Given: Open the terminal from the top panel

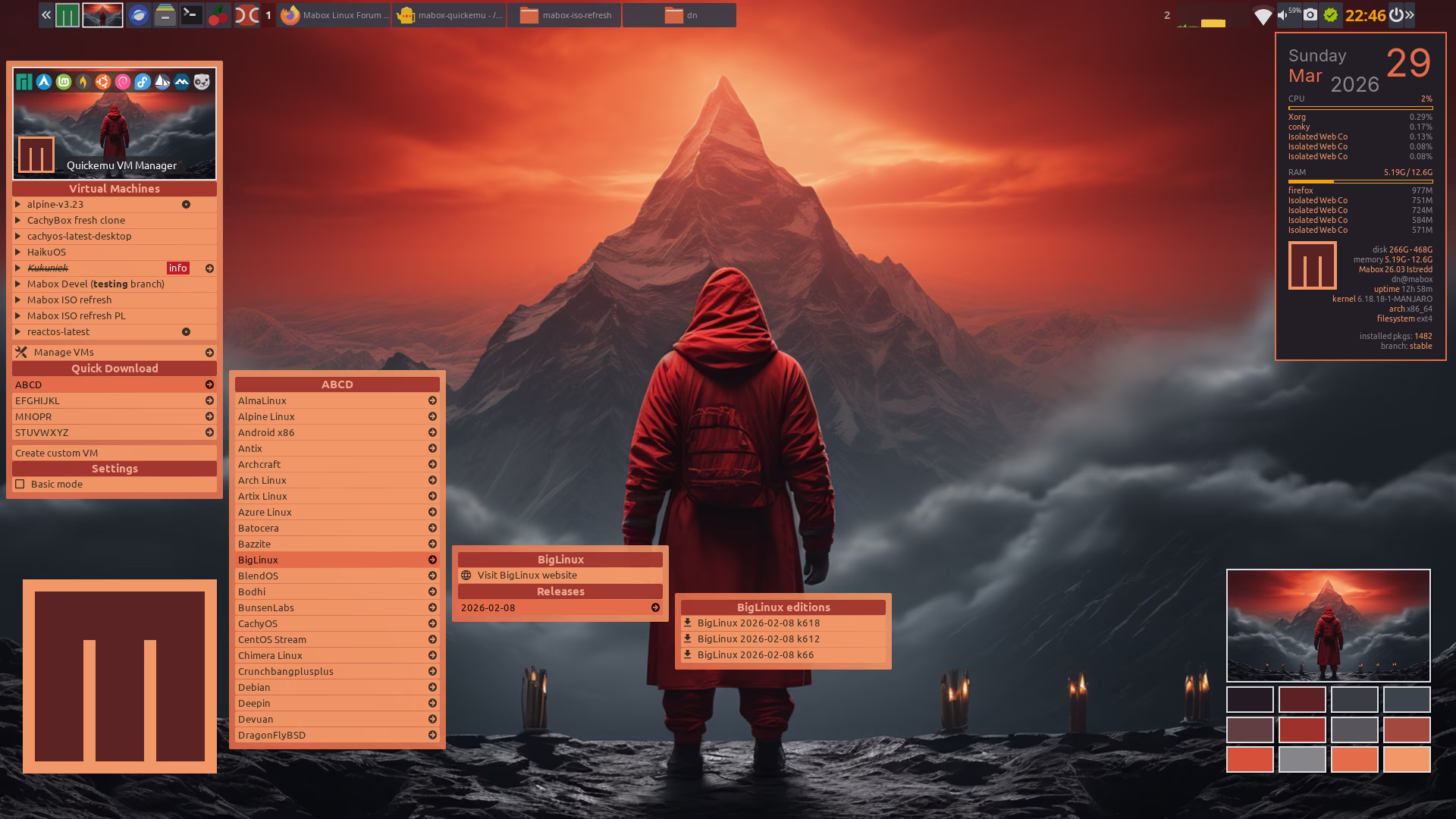Looking at the screenshot, I should [x=191, y=14].
